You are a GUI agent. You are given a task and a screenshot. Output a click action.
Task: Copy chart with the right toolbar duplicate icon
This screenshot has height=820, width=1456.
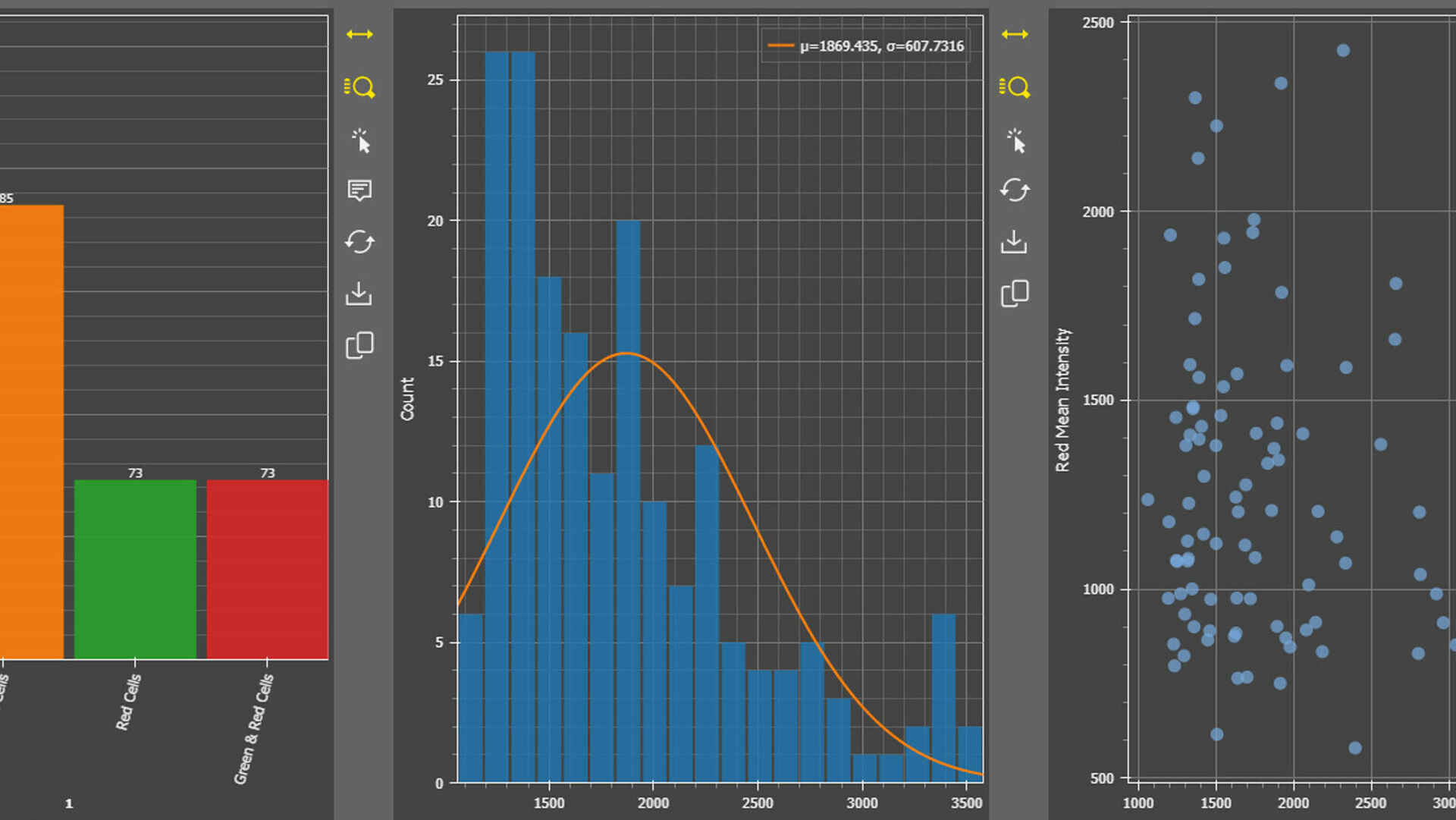click(1015, 293)
